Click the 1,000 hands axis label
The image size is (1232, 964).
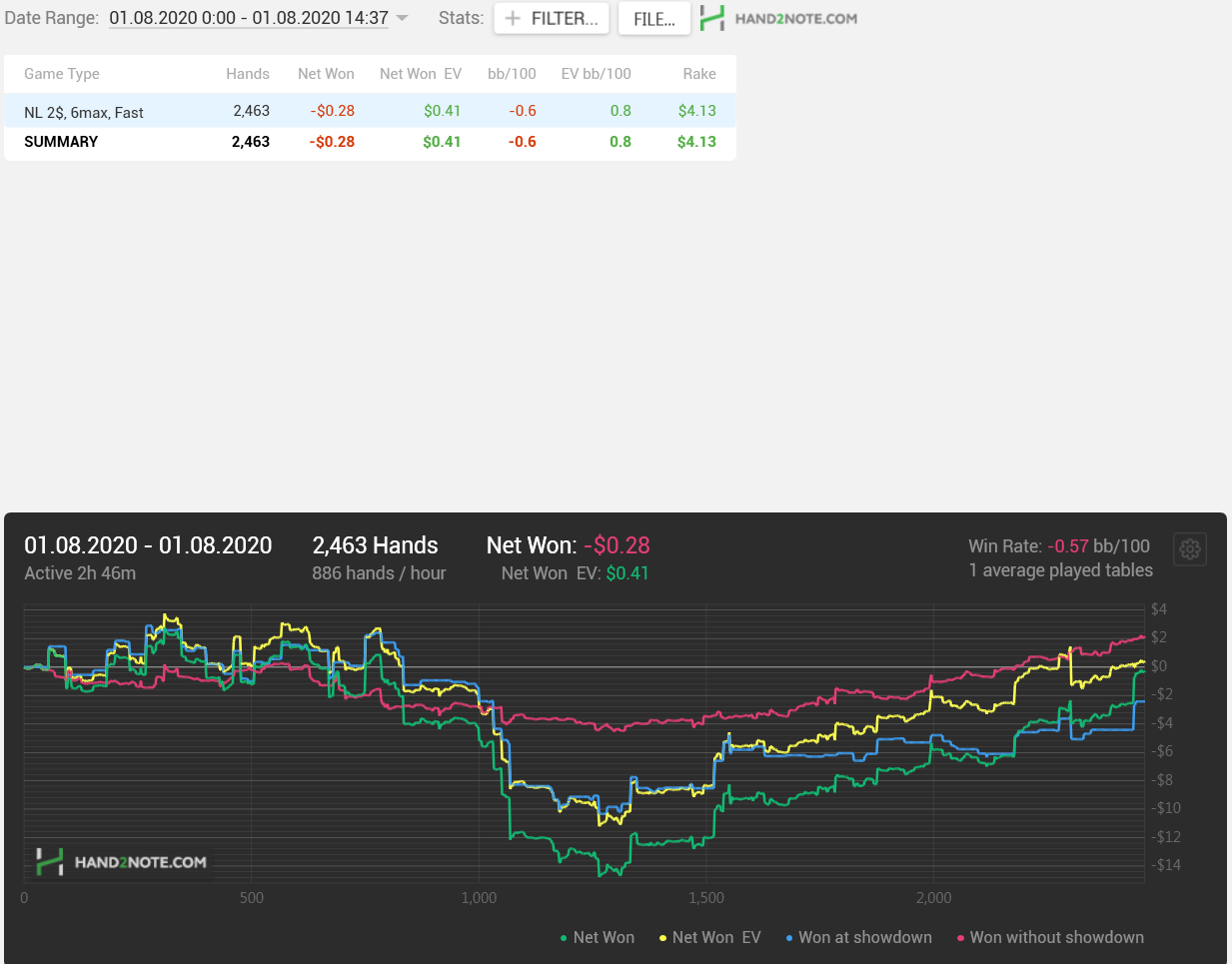[479, 898]
